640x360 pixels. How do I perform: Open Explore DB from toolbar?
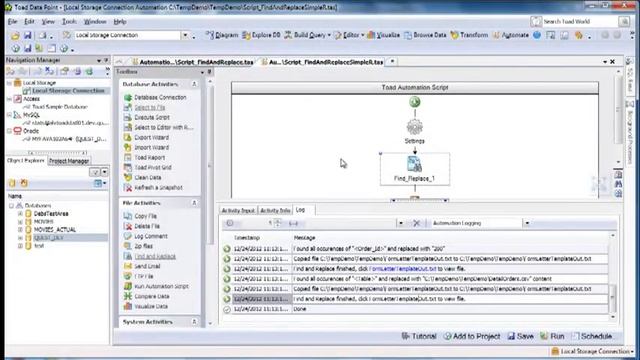(x=261, y=35)
